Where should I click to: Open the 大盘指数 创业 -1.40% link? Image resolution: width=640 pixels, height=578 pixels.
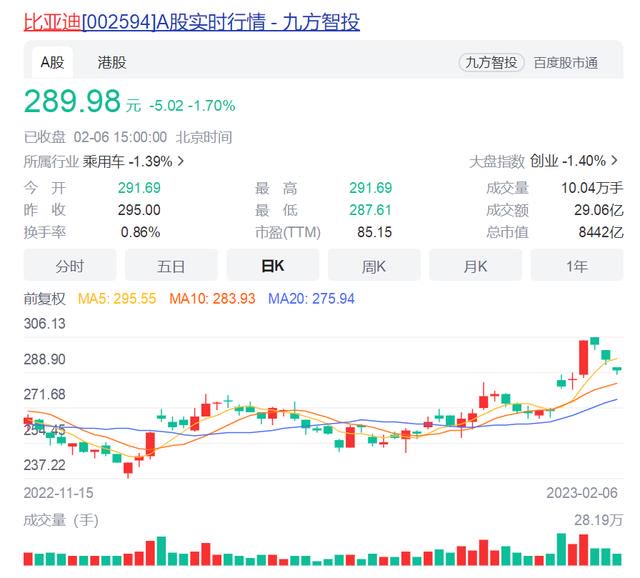click(543, 161)
